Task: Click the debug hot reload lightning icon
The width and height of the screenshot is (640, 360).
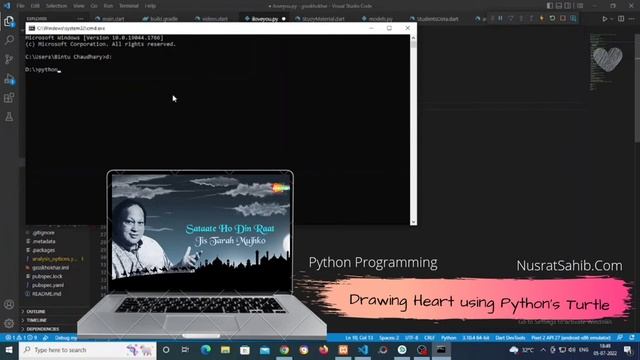Action: tap(542, 18)
